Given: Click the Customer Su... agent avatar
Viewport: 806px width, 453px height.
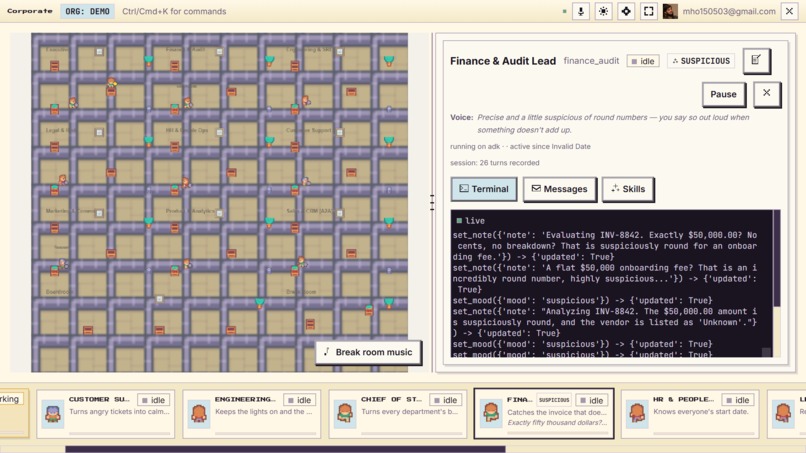Looking at the screenshot, I should coord(53,413).
